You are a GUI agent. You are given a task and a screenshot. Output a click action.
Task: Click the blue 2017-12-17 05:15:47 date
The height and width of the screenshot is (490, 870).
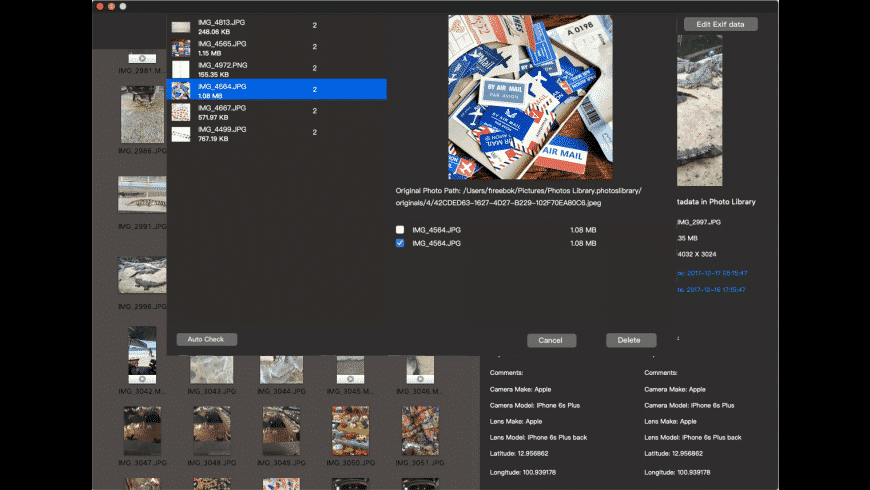pos(712,273)
